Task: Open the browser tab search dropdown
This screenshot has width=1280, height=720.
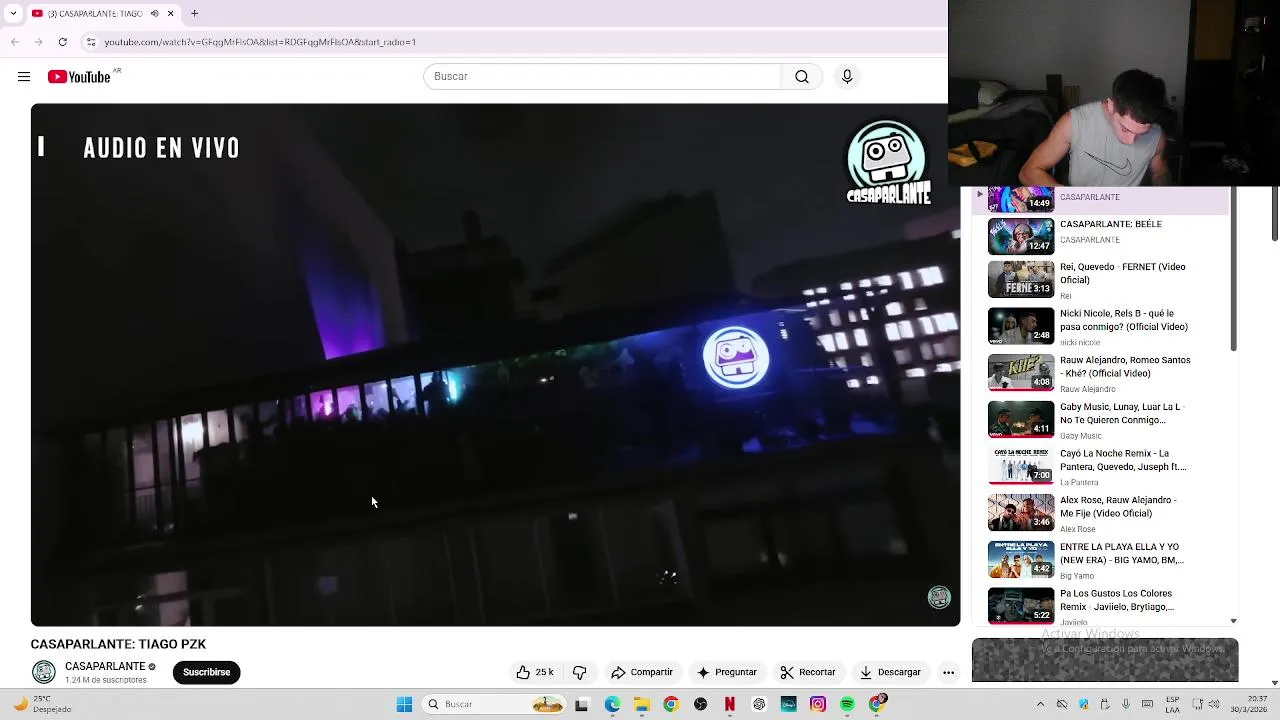Action: (13, 13)
